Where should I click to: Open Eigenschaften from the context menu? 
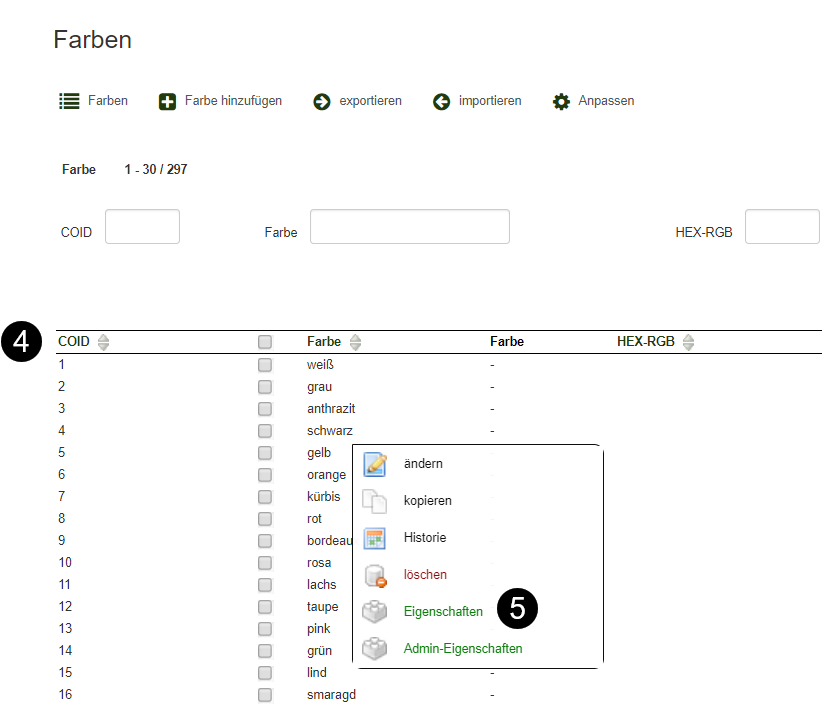pos(442,612)
